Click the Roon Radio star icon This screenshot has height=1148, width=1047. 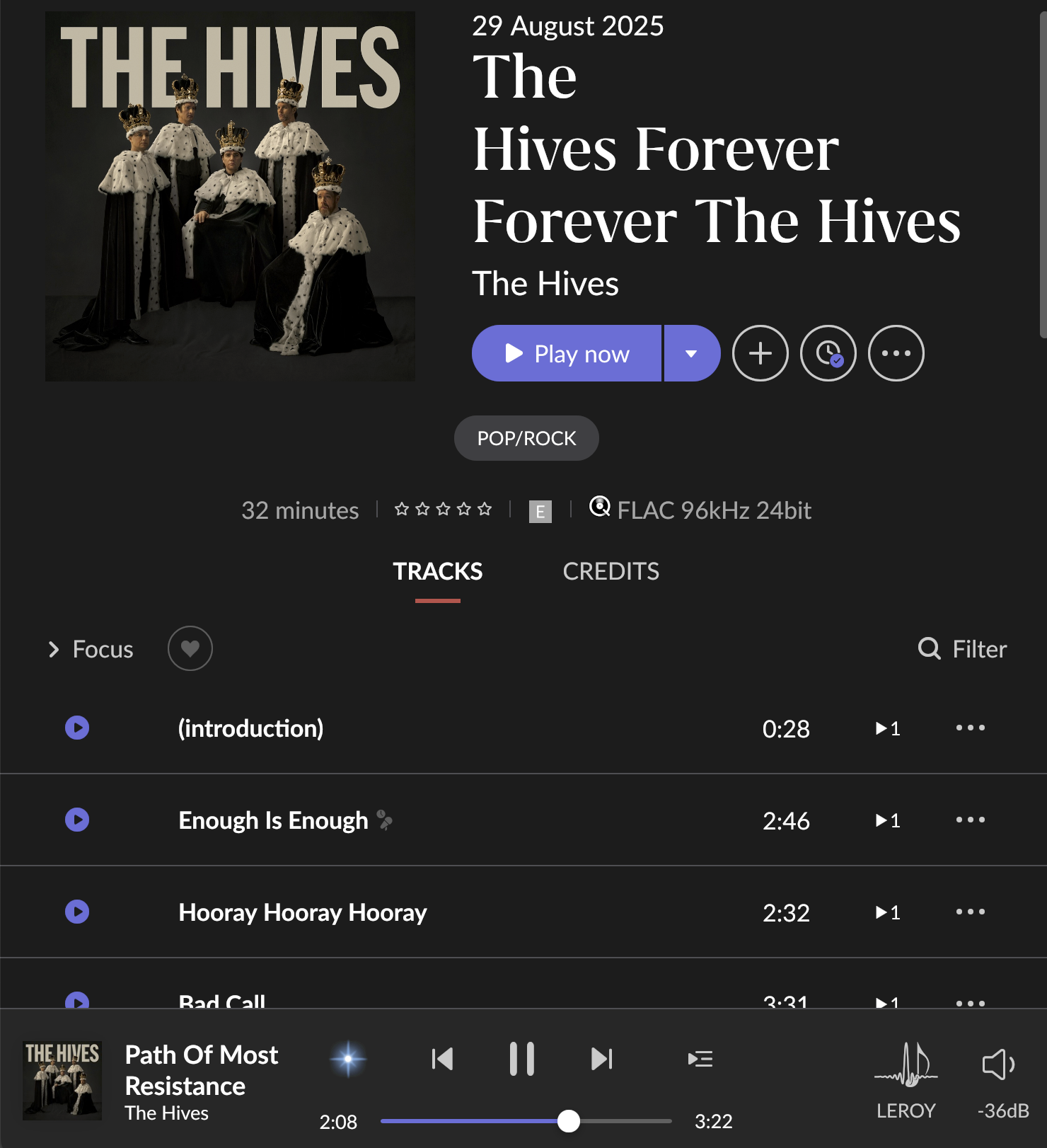click(348, 1059)
